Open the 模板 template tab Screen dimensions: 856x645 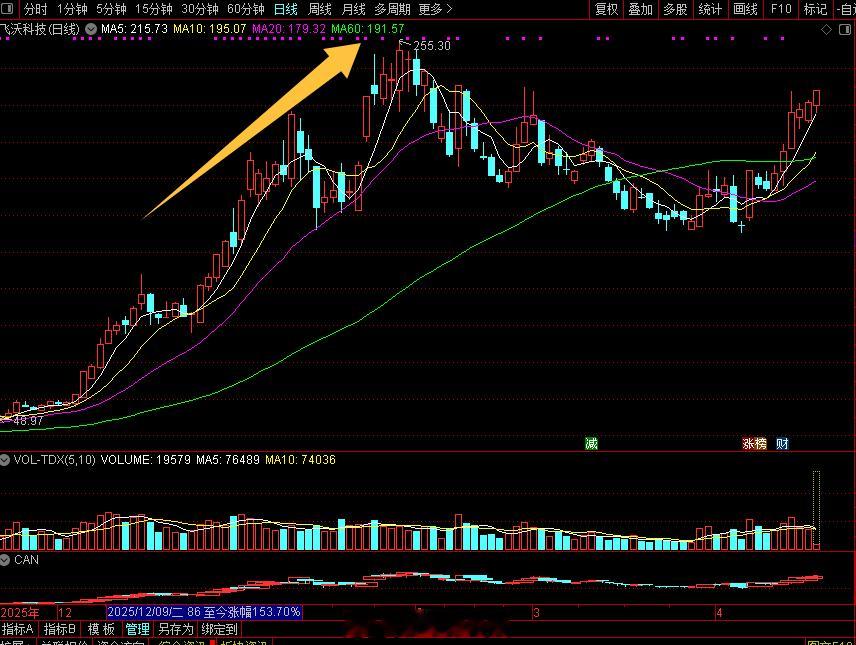click(x=102, y=629)
